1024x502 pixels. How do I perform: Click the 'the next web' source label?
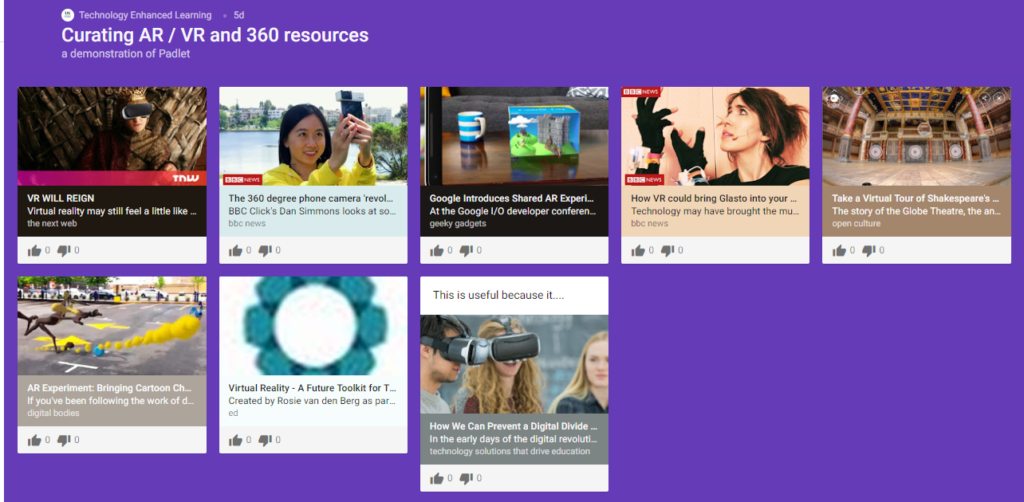tap(53, 223)
